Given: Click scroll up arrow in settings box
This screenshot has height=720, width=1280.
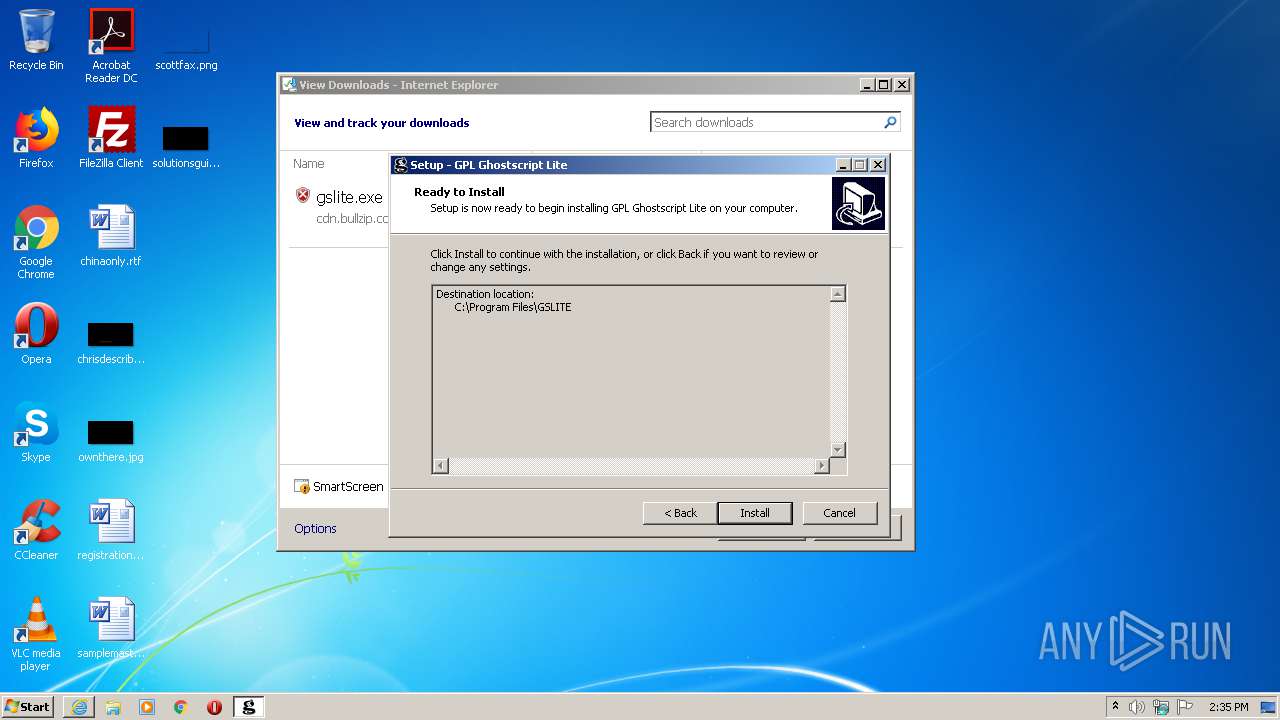Looking at the screenshot, I should click(x=838, y=293).
